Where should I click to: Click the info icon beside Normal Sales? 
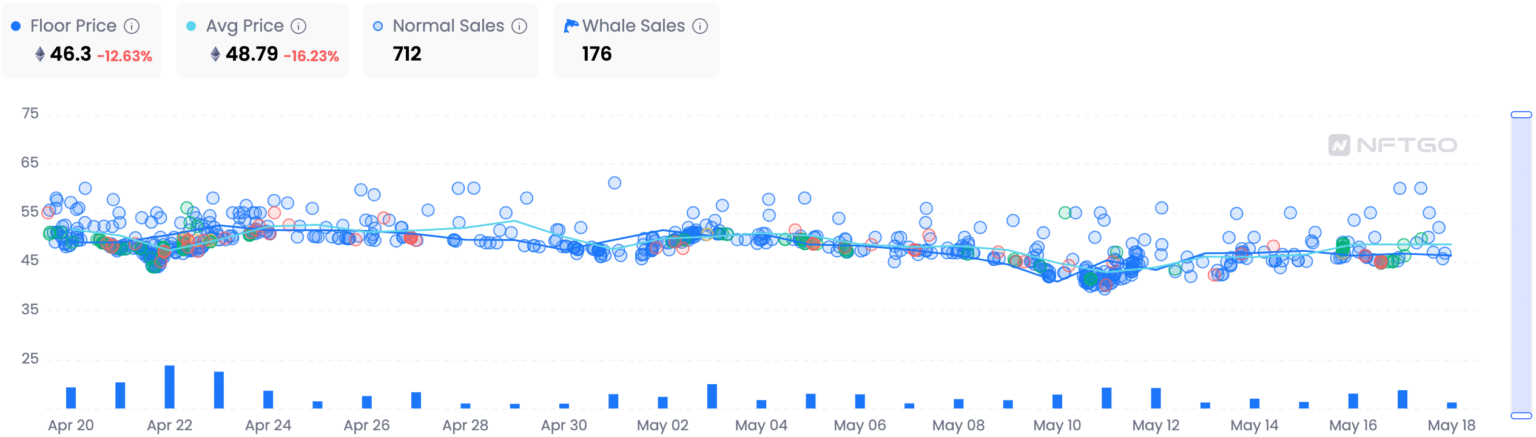pyautogui.click(x=519, y=26)
